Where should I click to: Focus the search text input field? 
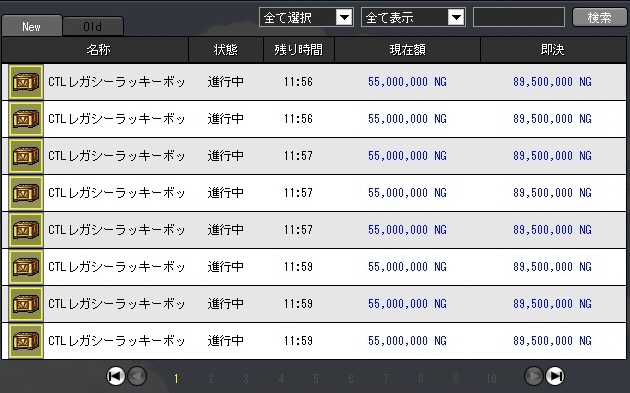[519, 17]
